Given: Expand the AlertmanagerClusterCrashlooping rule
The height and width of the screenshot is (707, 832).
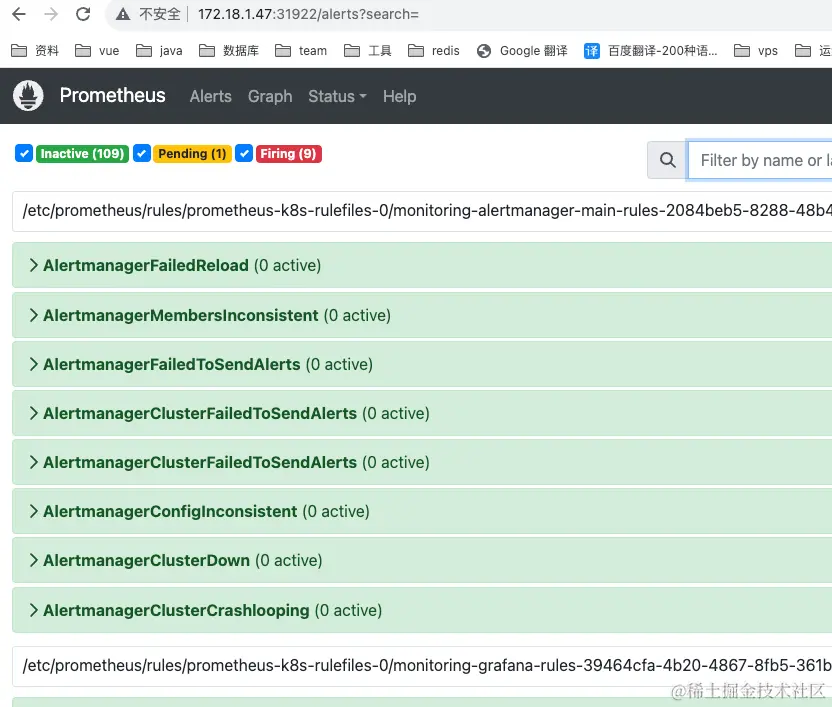Looking at the screenshot, I should pos(422,610).
